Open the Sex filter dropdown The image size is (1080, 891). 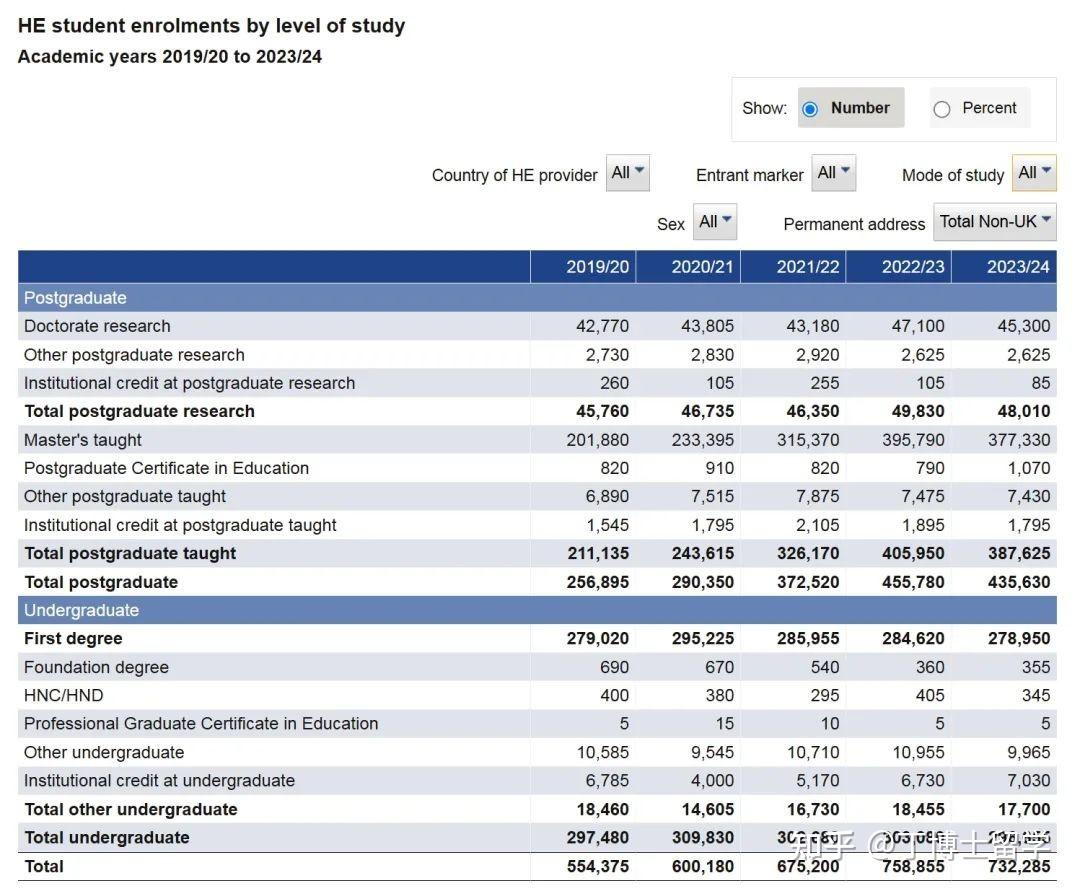[715, 222]
